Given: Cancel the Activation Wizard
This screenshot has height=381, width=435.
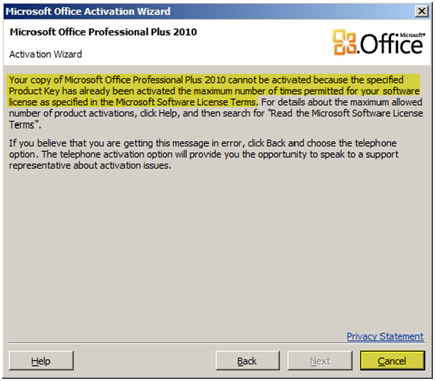Looking at the screenshot, I should pyautogui.click(x=392, y=361).
